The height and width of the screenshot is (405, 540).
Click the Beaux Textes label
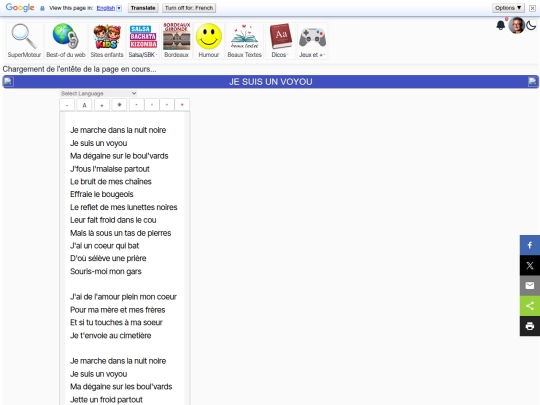245,55
